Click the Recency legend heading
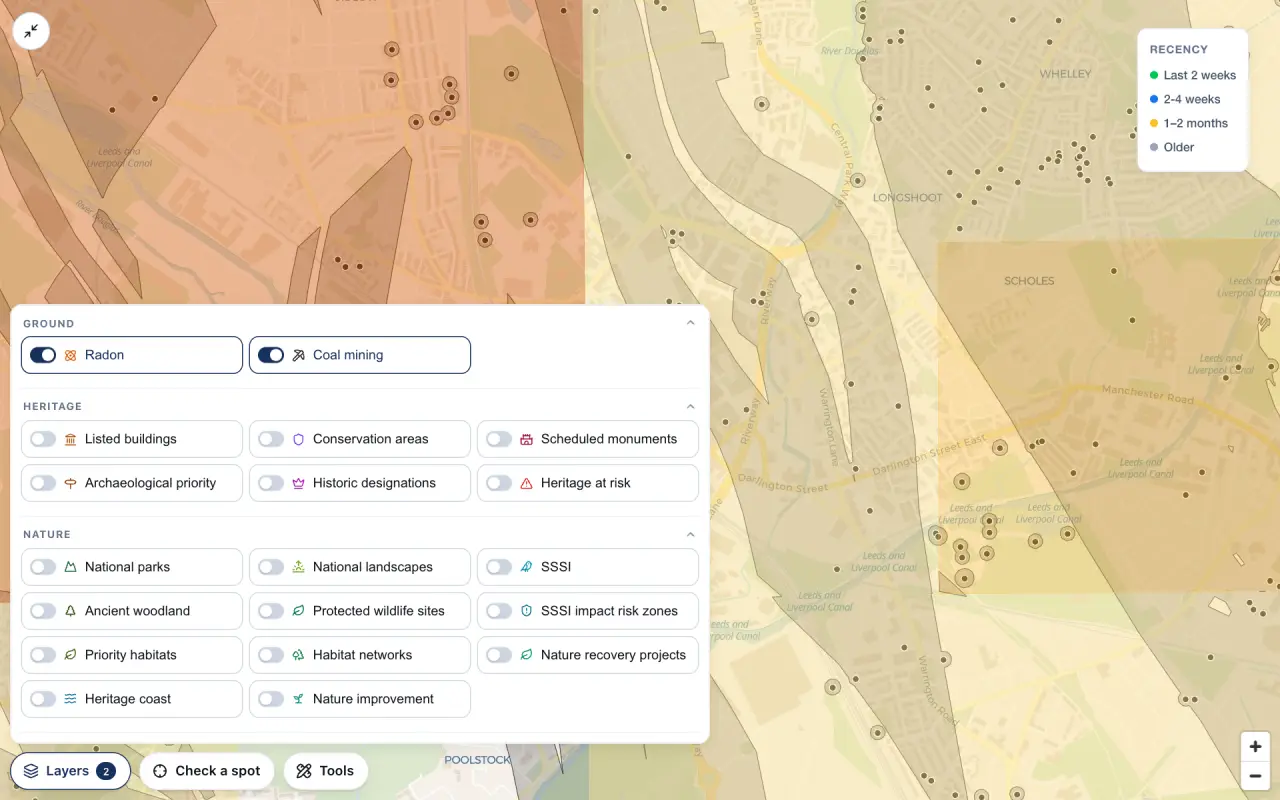Image resolution: width=1280 pixels, height=800 pixels. point(1179,49)
